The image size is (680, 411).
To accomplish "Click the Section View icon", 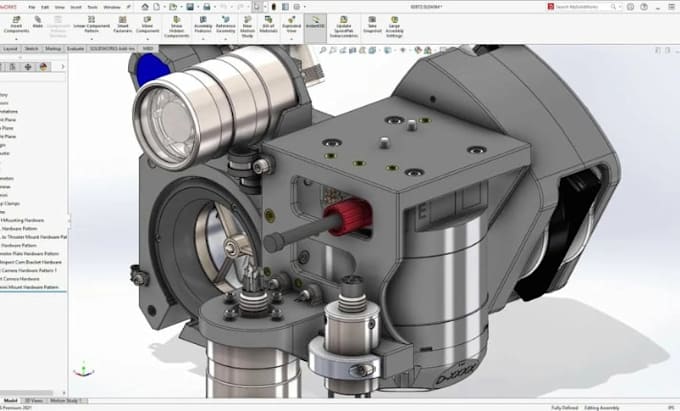I will point(352,50).
